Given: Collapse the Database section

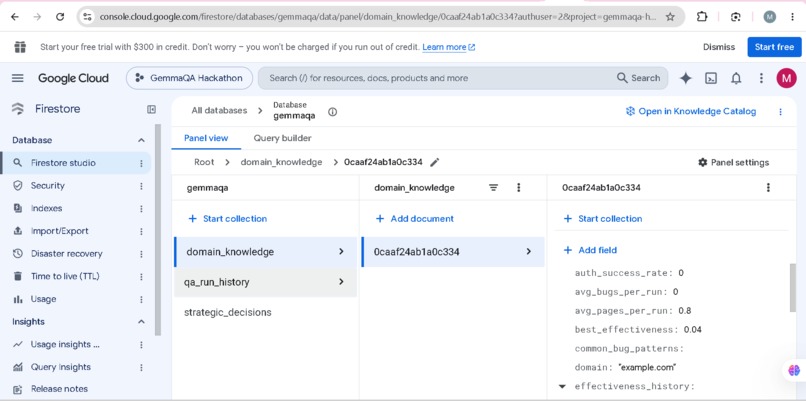Looking at the screenshot, I should [x=141, y=140].
